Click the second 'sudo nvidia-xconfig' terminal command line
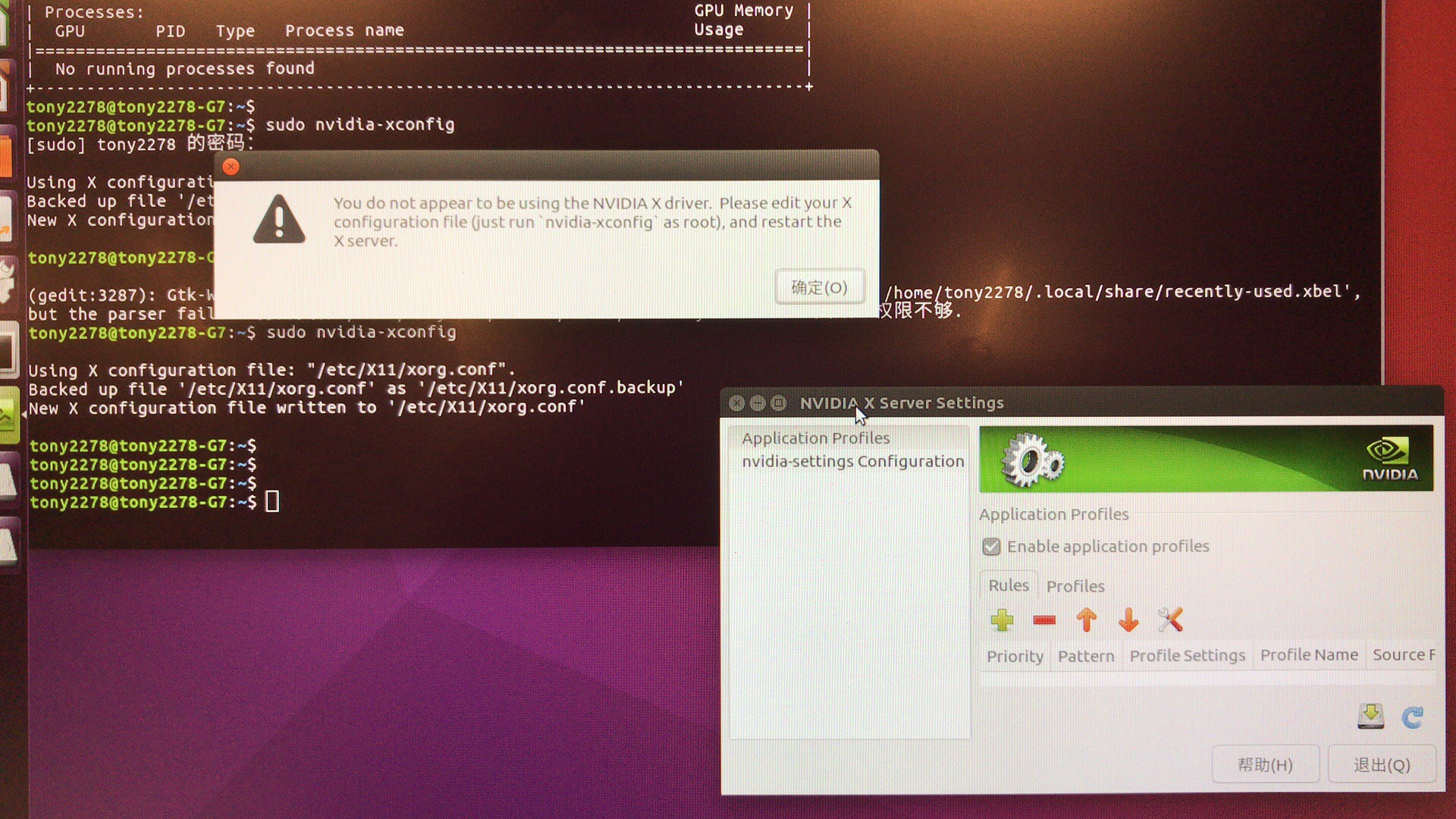The height and width of the screenshot is (819, 1456). [243, 332]
